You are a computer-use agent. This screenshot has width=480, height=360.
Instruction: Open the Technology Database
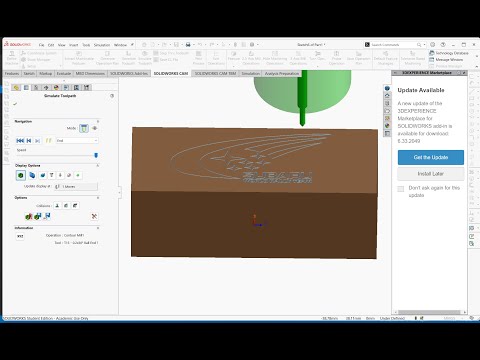click(449, 53)
